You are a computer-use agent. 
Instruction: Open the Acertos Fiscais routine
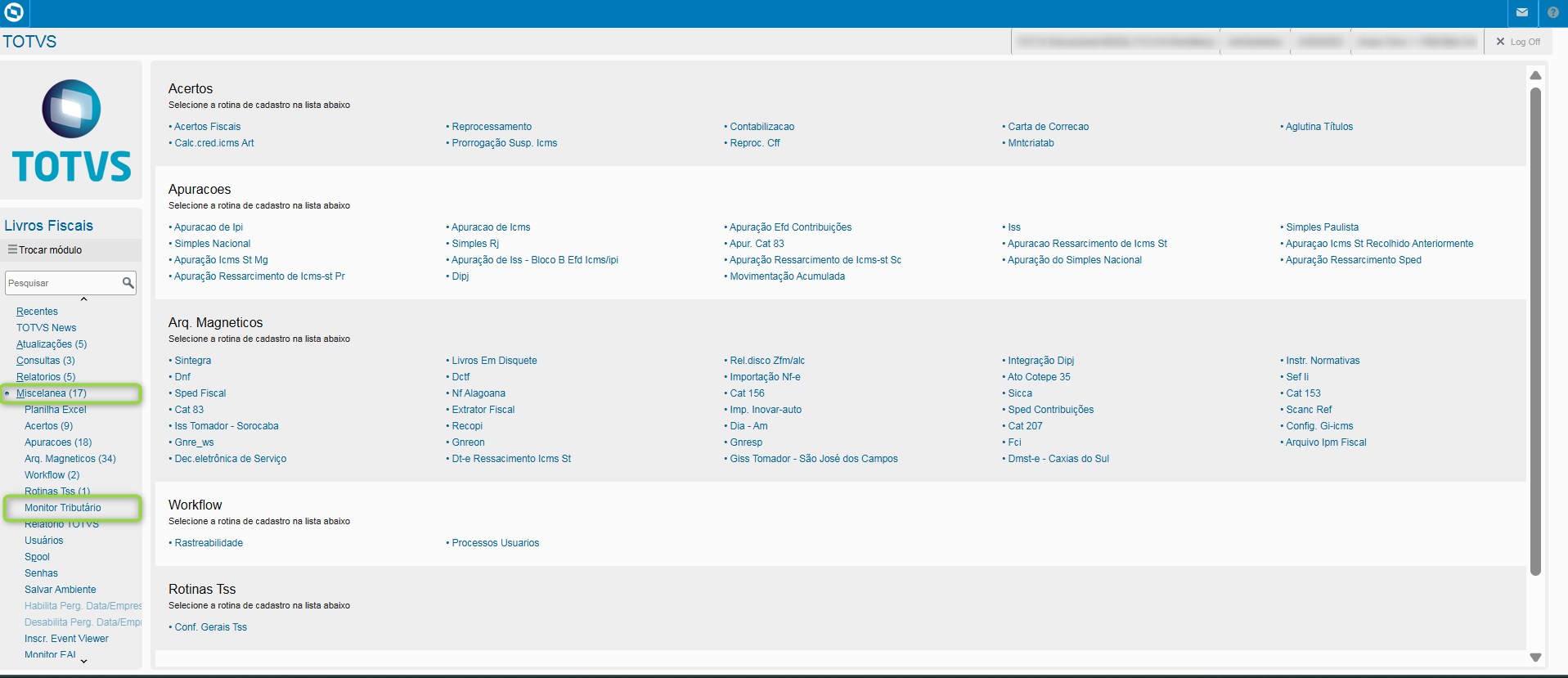tap(208, 127)
